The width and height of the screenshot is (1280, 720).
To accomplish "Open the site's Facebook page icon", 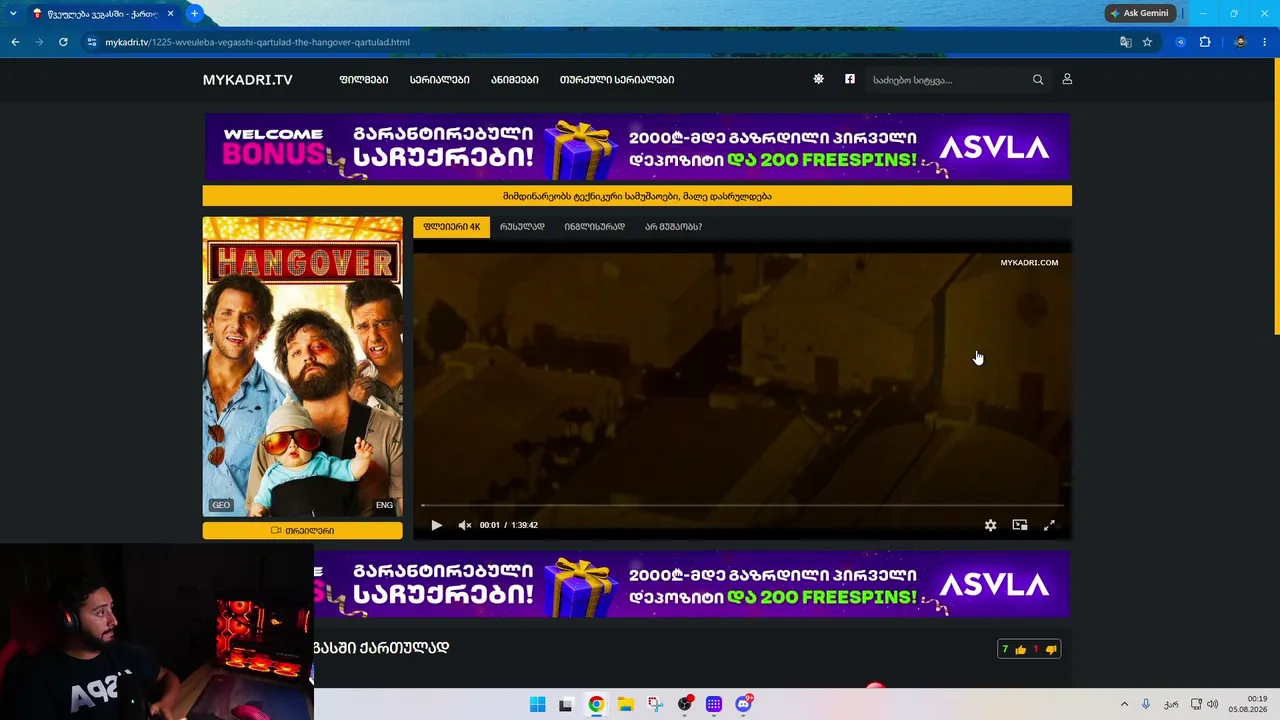I will pos(850,79).
